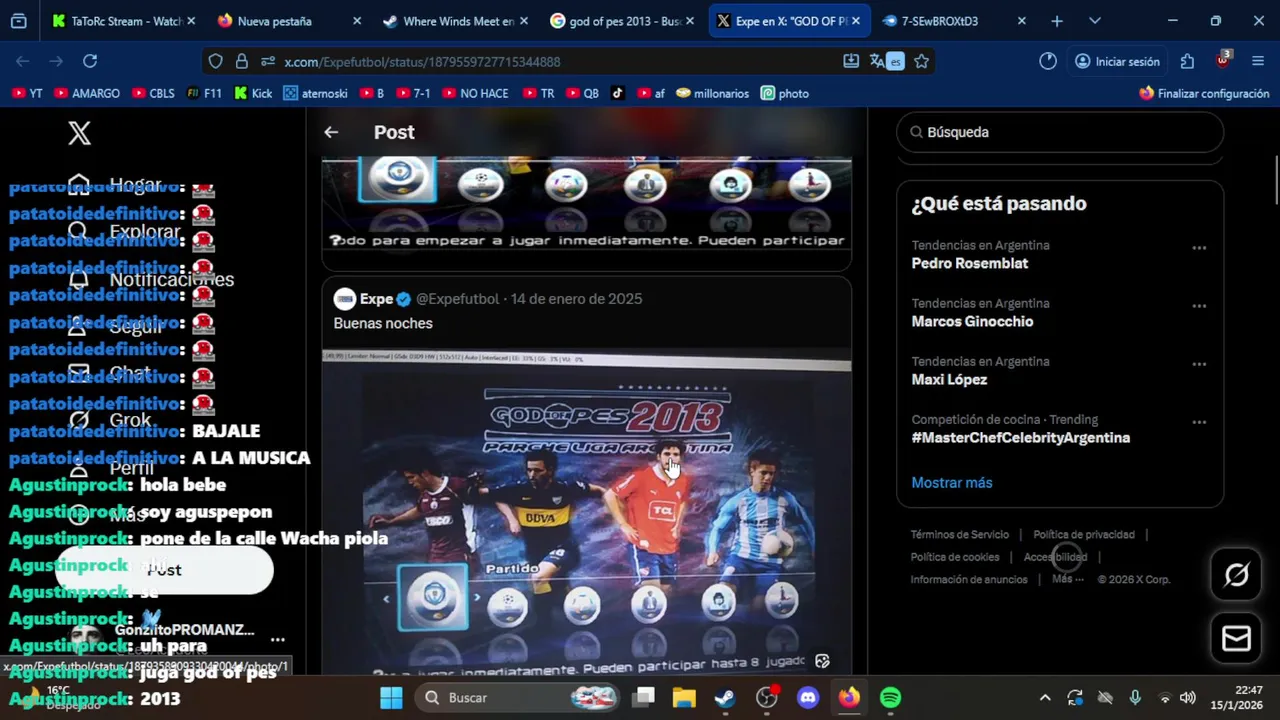
Task: Click the taskbar volume speaker icon
Action: (x=1188, y=698)
